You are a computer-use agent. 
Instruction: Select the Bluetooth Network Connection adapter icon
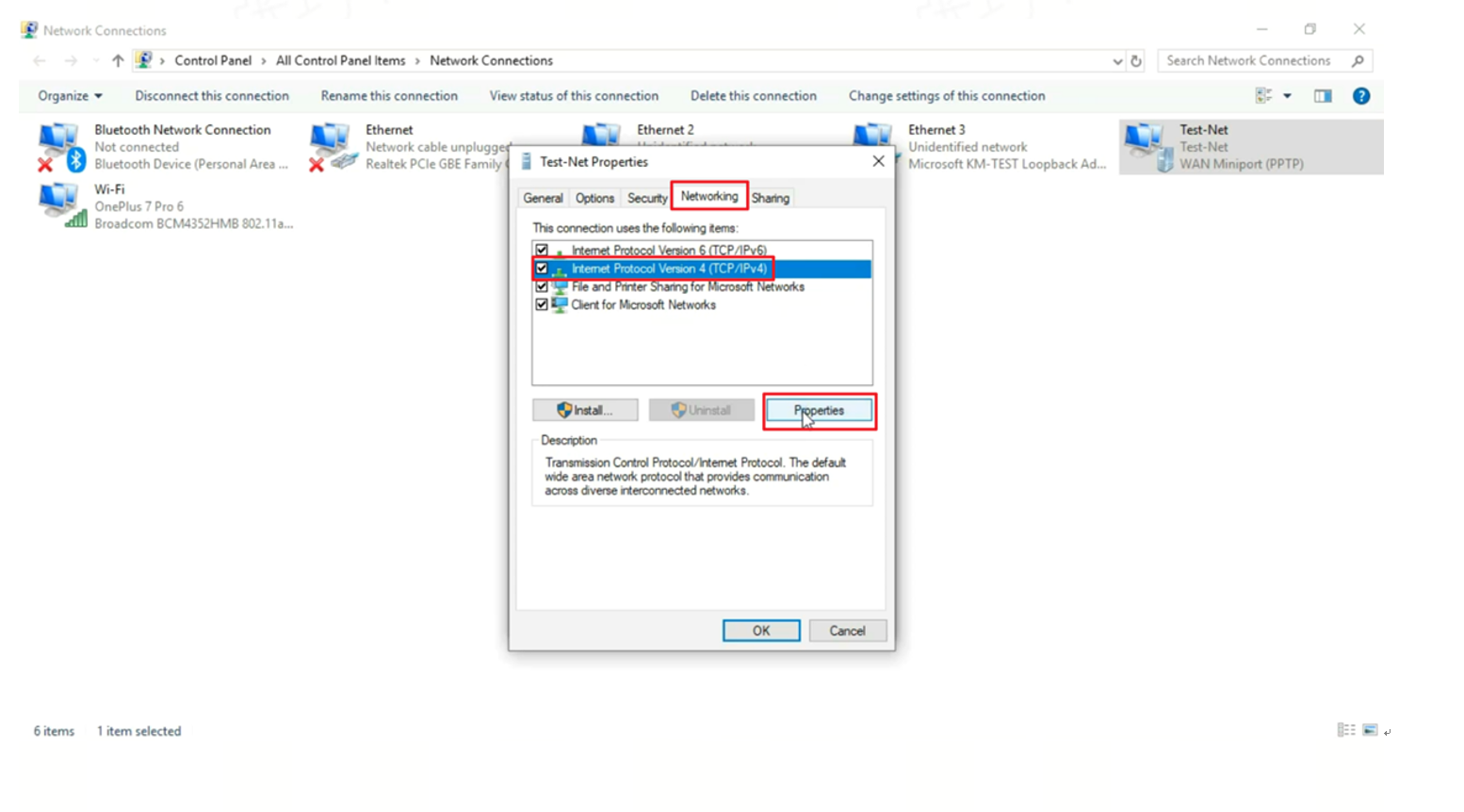click(x=60, y=147)
